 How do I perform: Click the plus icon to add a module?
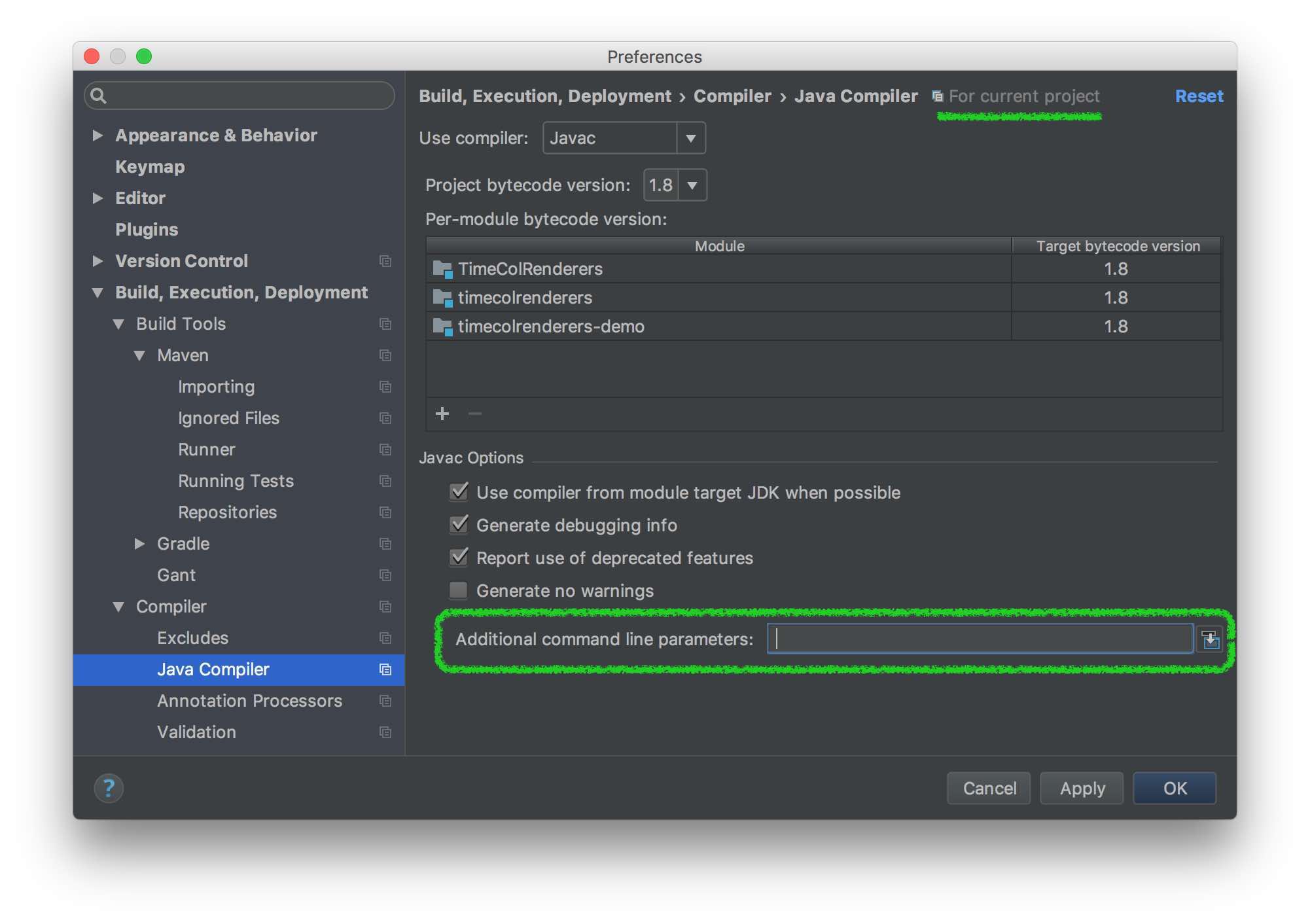click(442, 414)
